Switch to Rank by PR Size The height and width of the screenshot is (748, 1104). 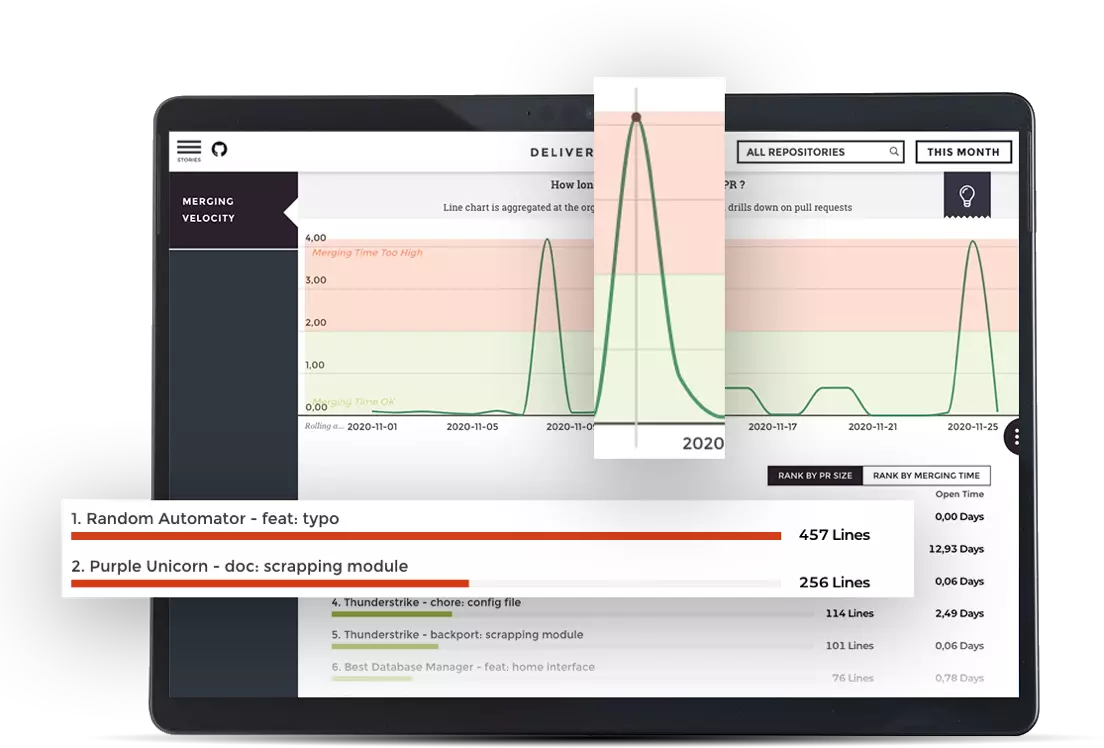tap(815, 476)
